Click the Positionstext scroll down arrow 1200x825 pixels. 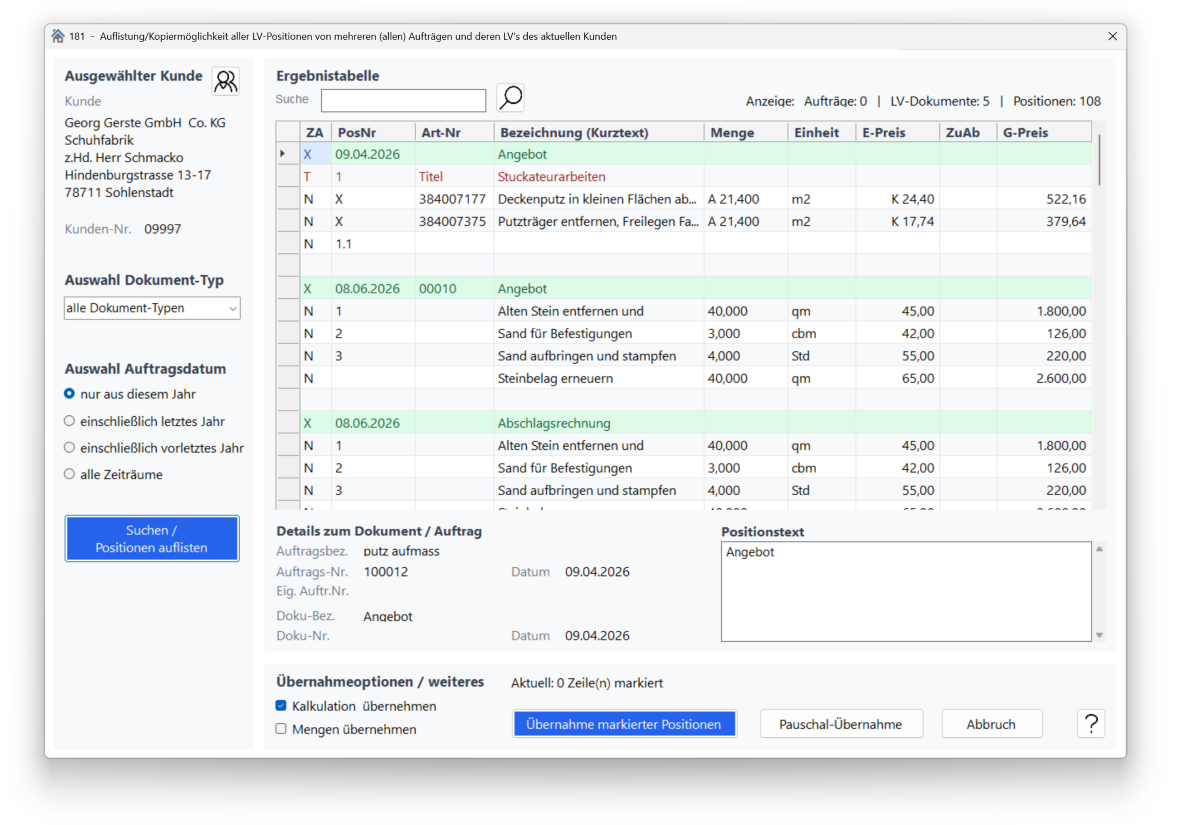1100,635
